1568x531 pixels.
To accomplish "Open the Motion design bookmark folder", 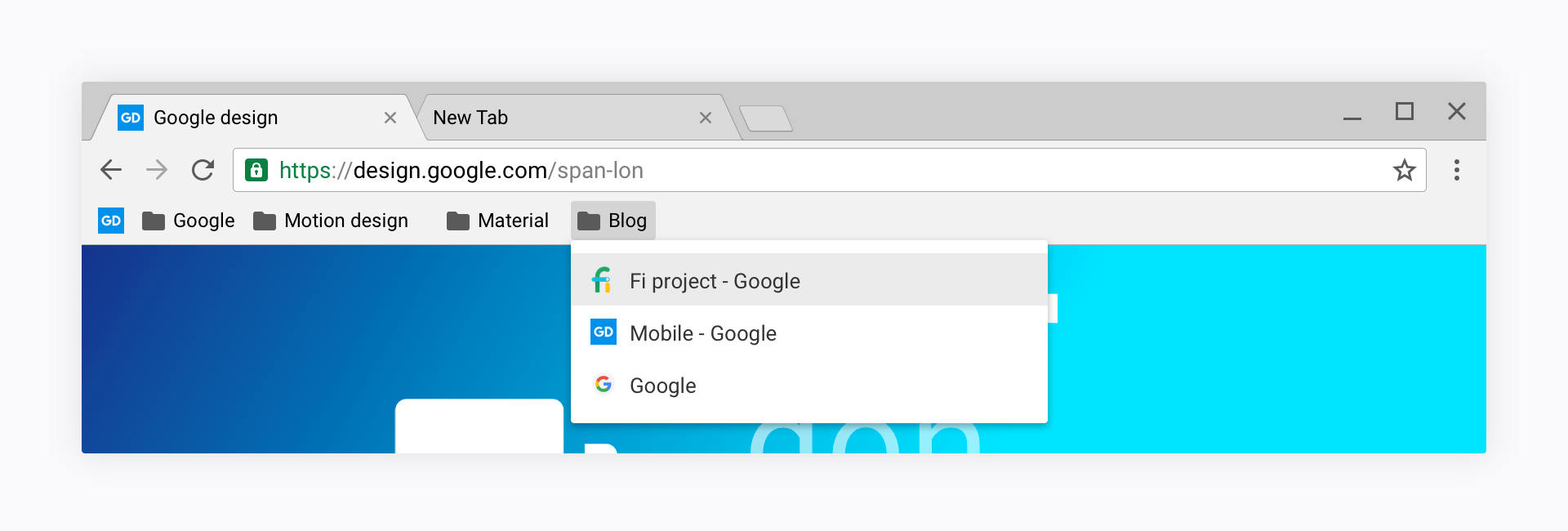I will (x=331, y=221).
